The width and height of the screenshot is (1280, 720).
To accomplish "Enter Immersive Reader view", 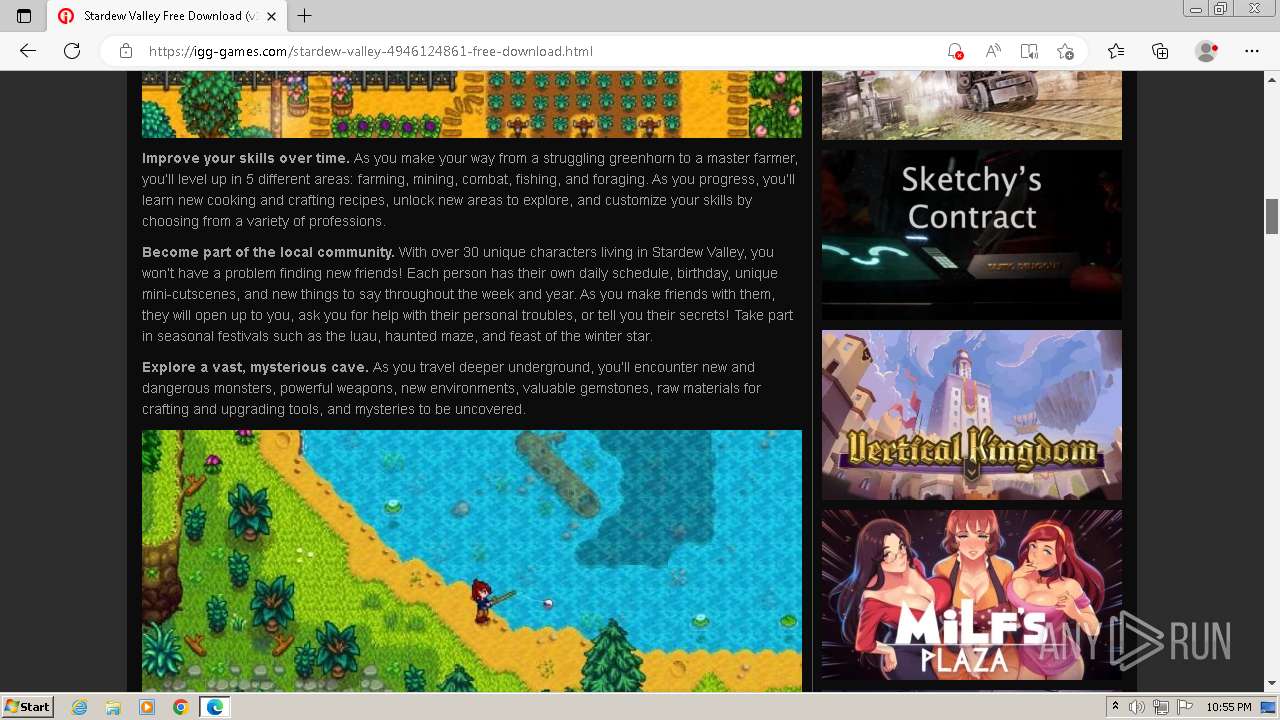I will pyautogui.click(x=1029, y=51).
